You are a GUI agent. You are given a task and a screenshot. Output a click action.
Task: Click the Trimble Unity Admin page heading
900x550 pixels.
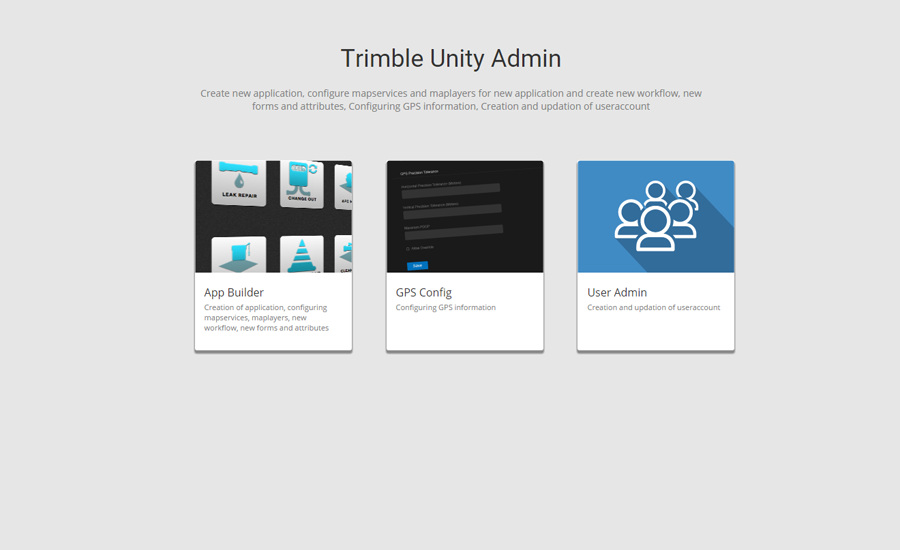tap(451, 59)
